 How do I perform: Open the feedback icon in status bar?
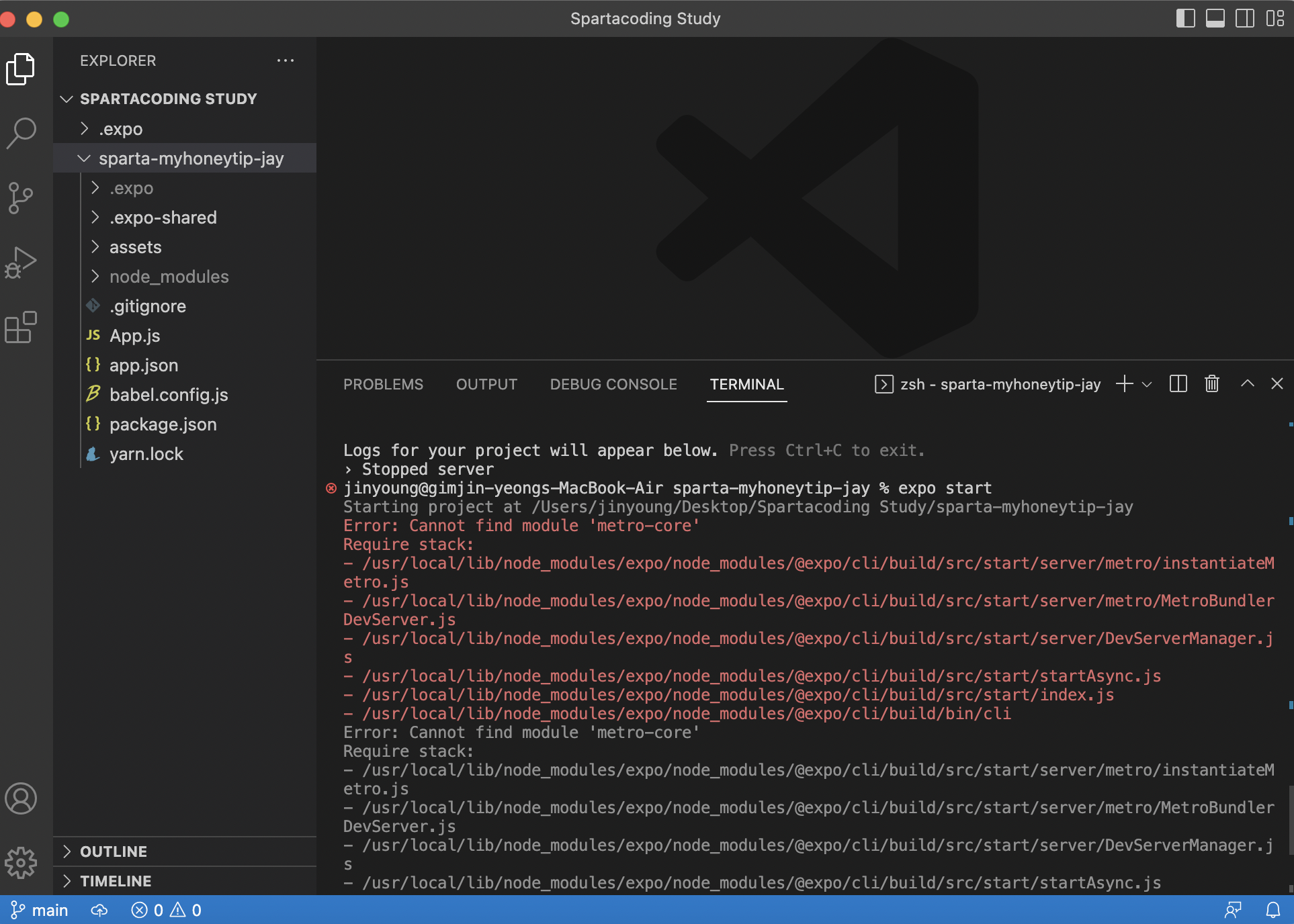[x=1233, y=910]
